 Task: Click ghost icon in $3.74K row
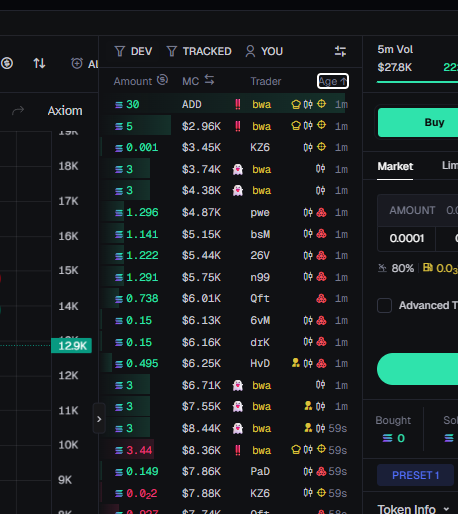[x=238, y=169]
